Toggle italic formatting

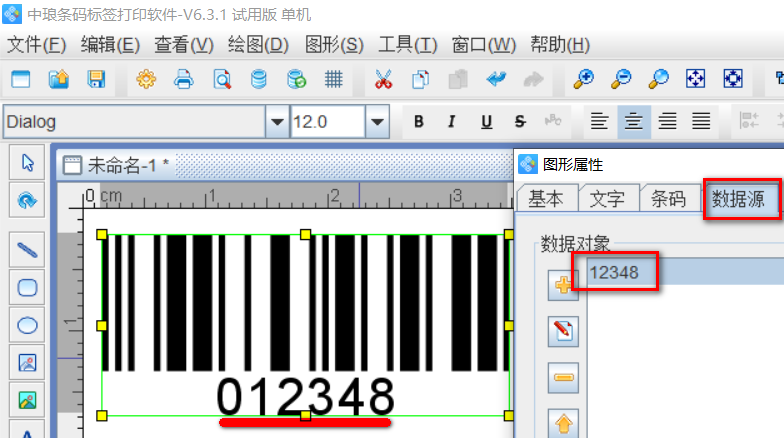click(452, 122)
